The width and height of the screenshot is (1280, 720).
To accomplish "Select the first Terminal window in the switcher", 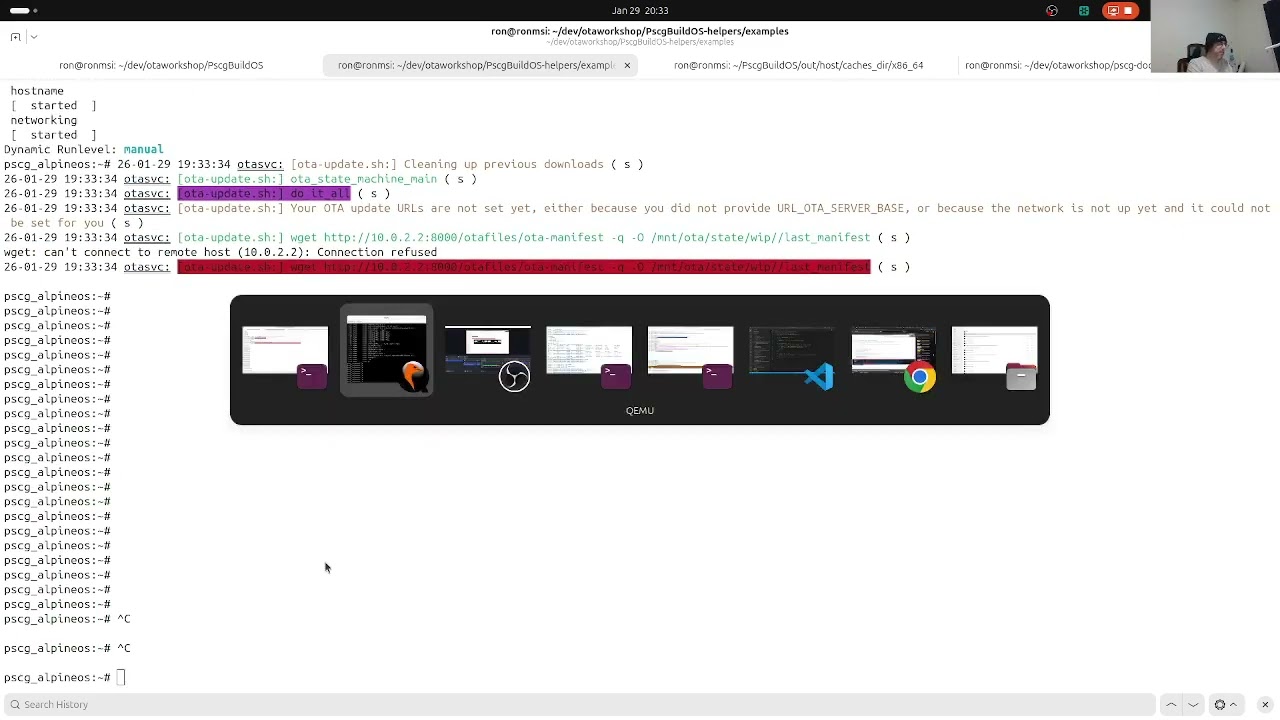I will tap(285, 352).
